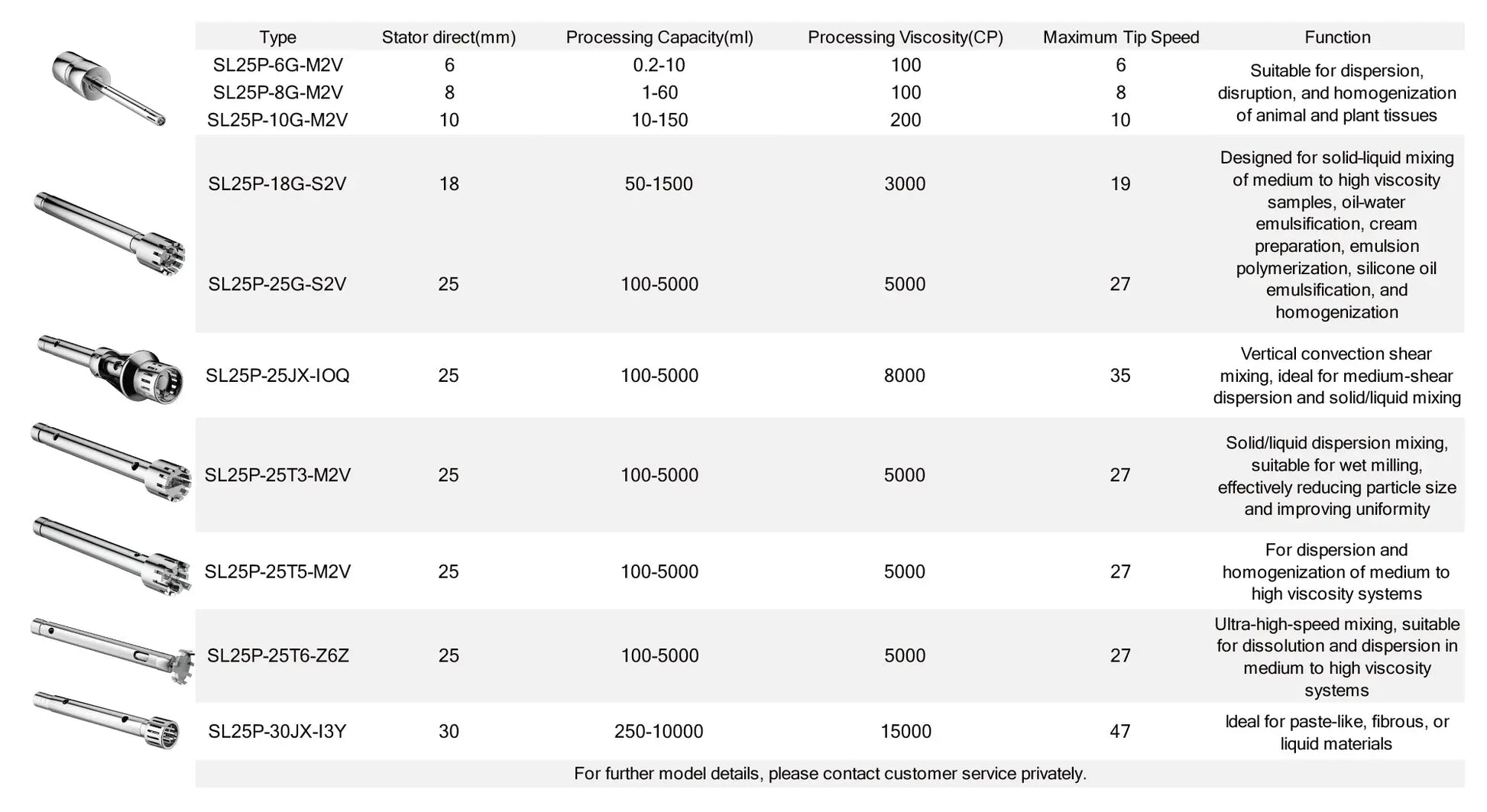
Task: Click the Type column header
Action: [x=277, y=37]
